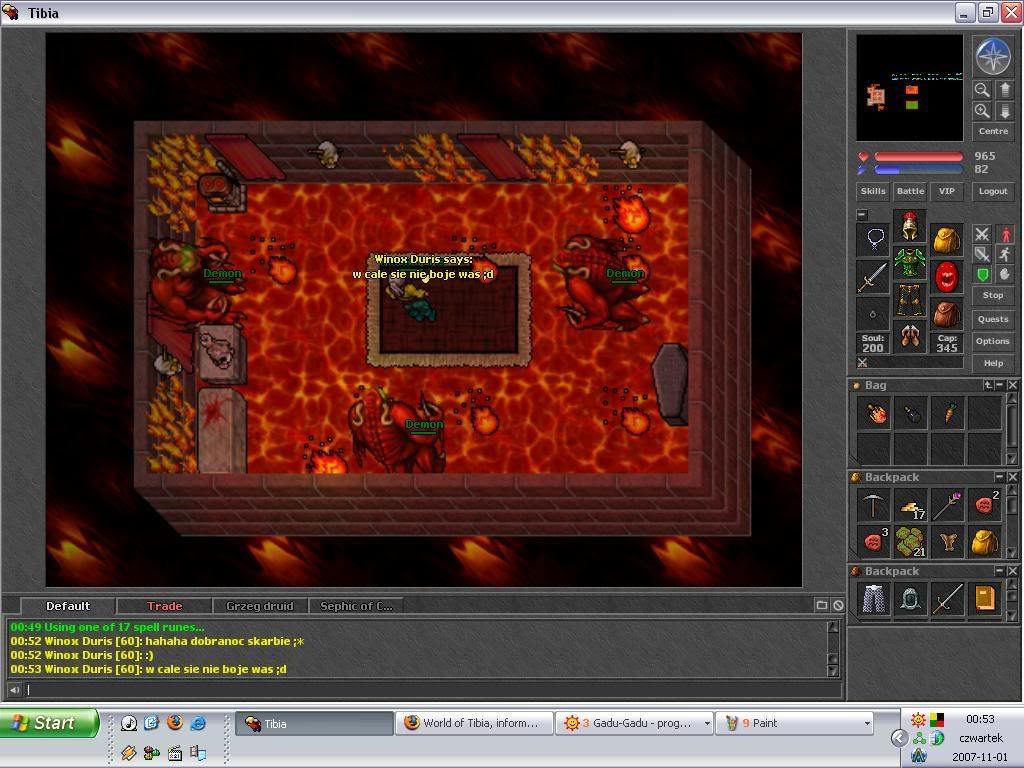This screenshot has height=768, width=1024.
Task: Toggle chase opponent mode (running figure)
Action: pos(1005,254)
